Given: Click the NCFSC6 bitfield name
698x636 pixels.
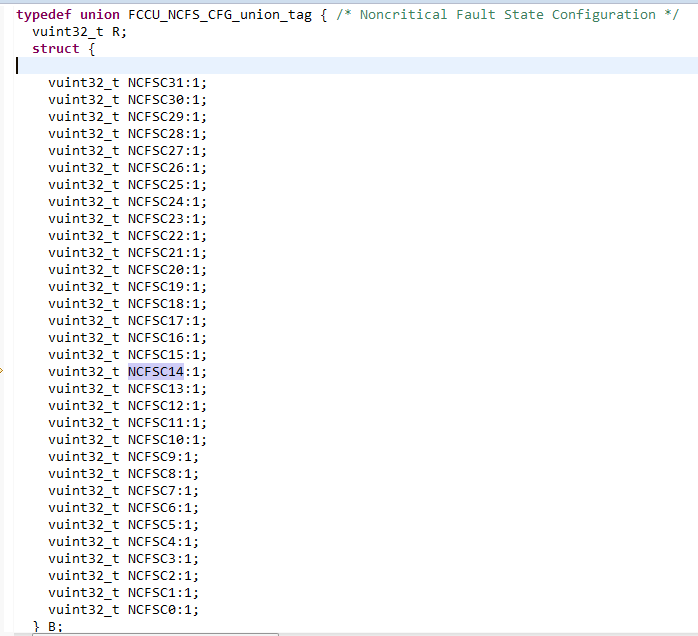Looking at the screenshot, I should [152, 508].
